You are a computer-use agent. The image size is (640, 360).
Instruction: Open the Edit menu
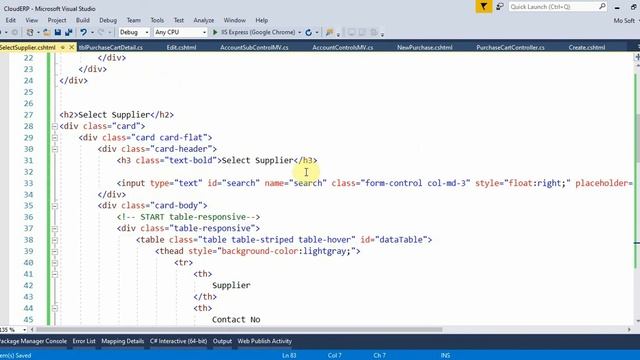(11, 20)
